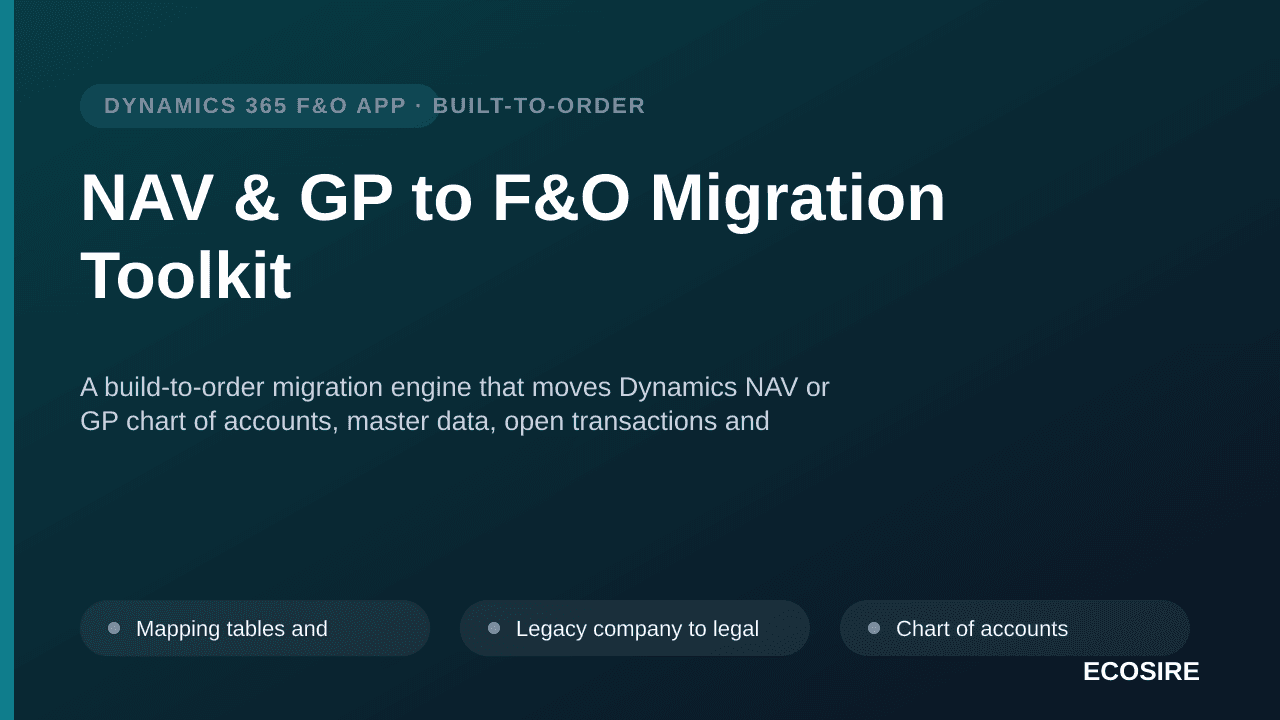Screen dimensions: 1280x720
Task: Select the 'NAV & GP to F&O Migration Toolkit' heading
Action: pyautogui.click(x=513, y=236)
